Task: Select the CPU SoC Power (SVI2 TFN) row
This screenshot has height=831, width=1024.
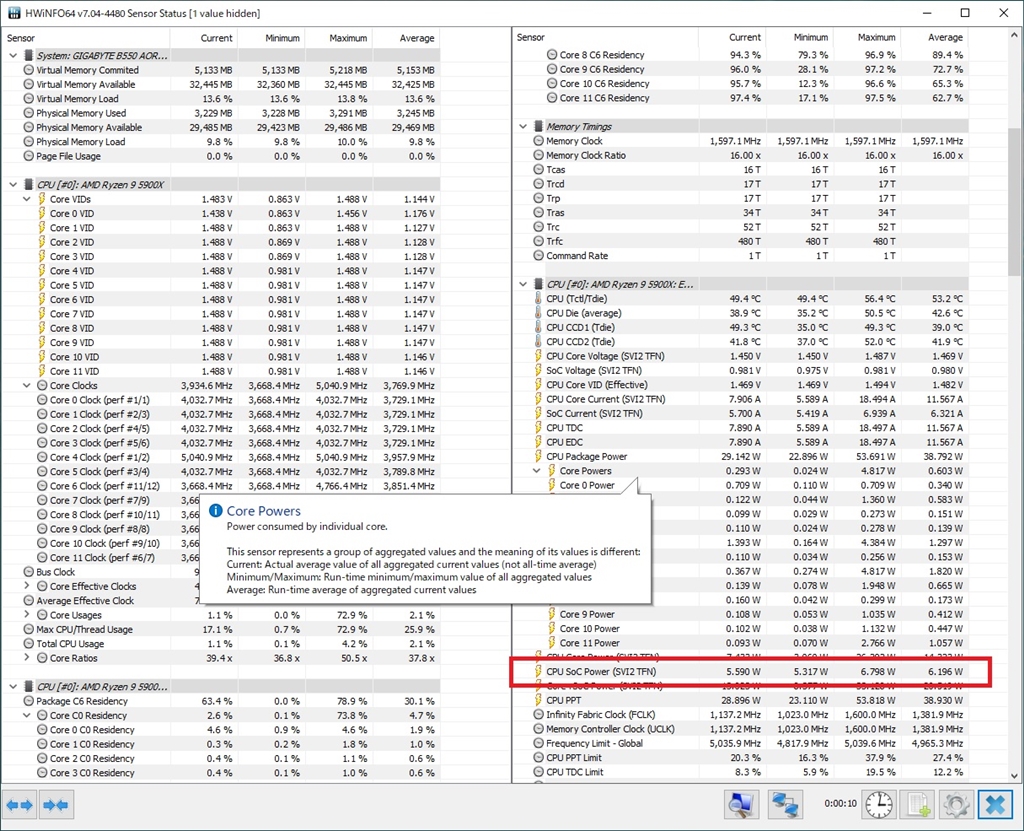Action: (601, 672)
